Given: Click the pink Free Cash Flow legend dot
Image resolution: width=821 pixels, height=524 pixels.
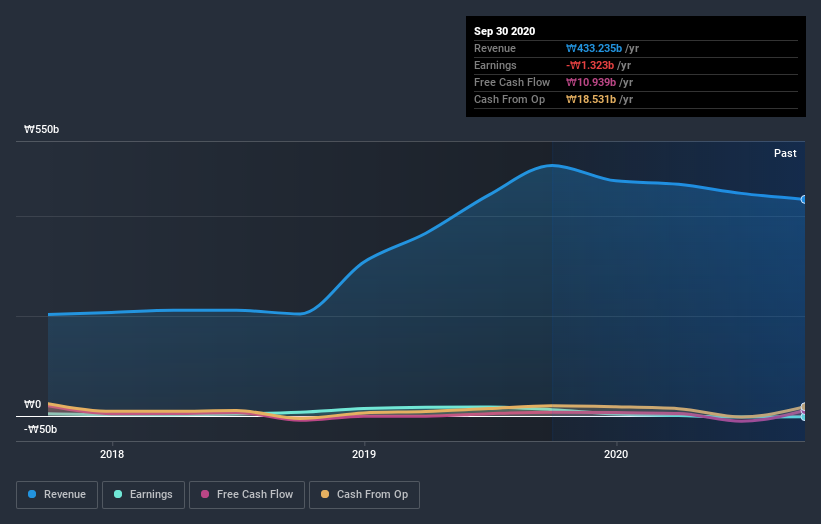Looking at the screenshot, I should tap(205, 494).
